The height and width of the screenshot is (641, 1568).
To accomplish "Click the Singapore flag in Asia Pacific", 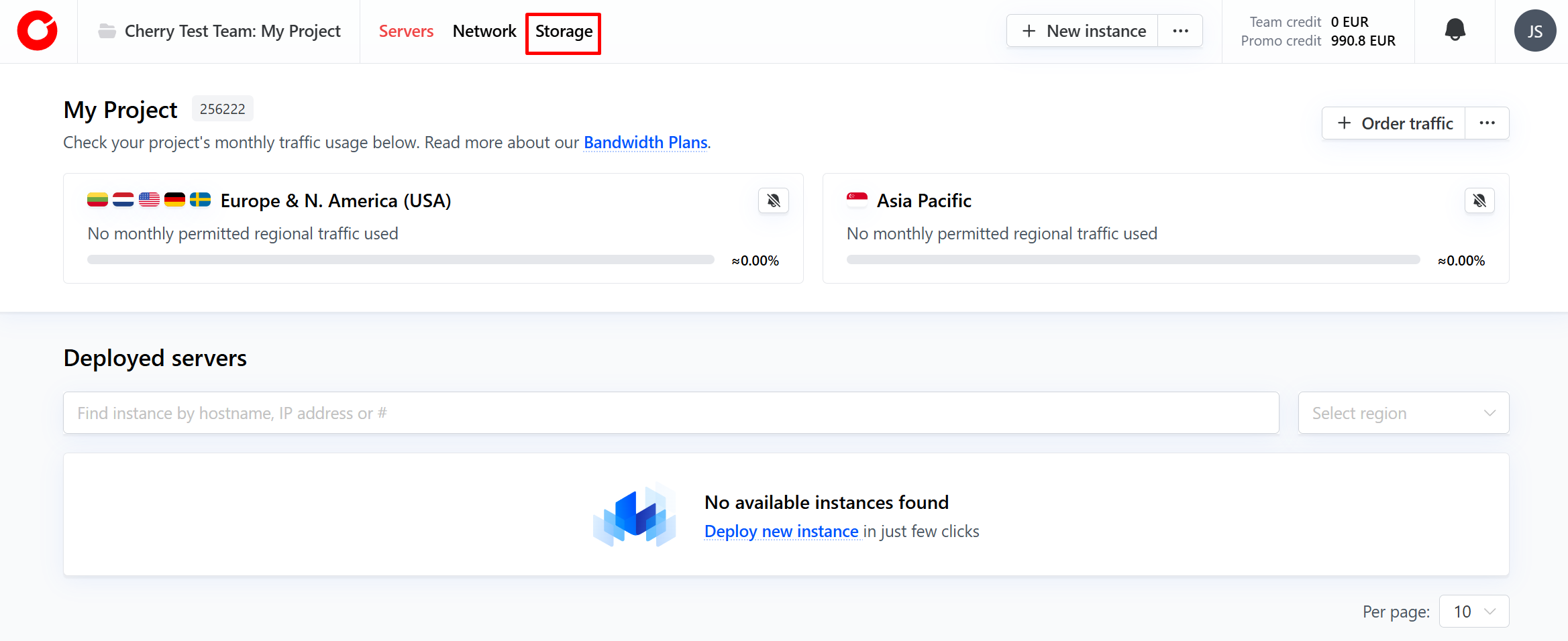I will 857,200.
